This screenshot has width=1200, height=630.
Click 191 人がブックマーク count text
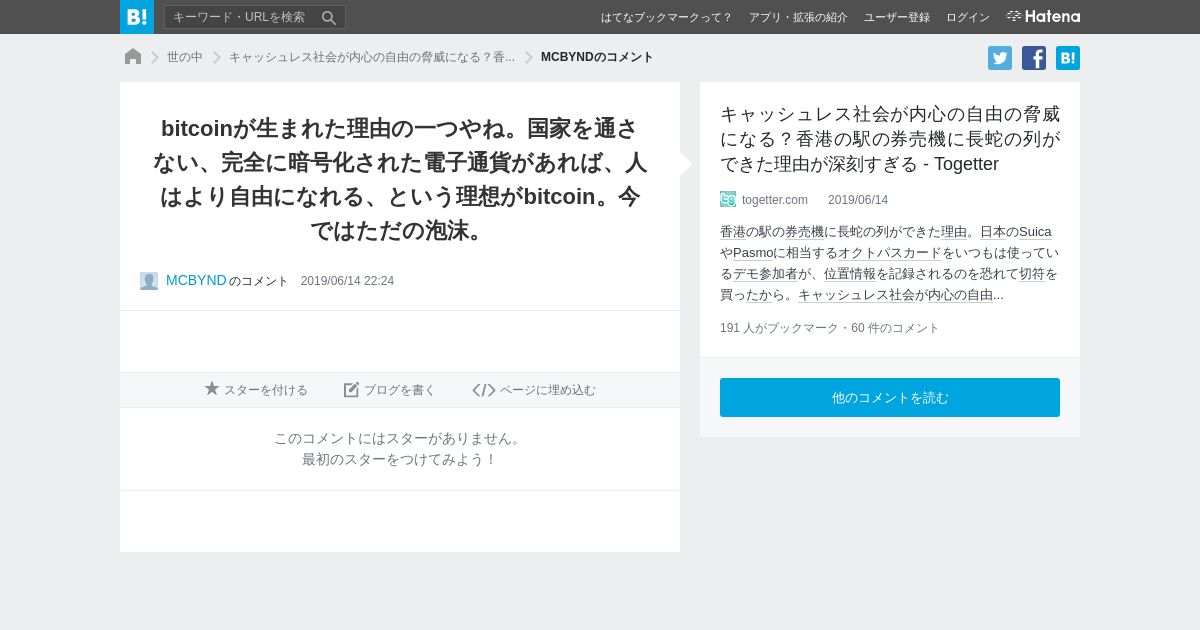781,328
